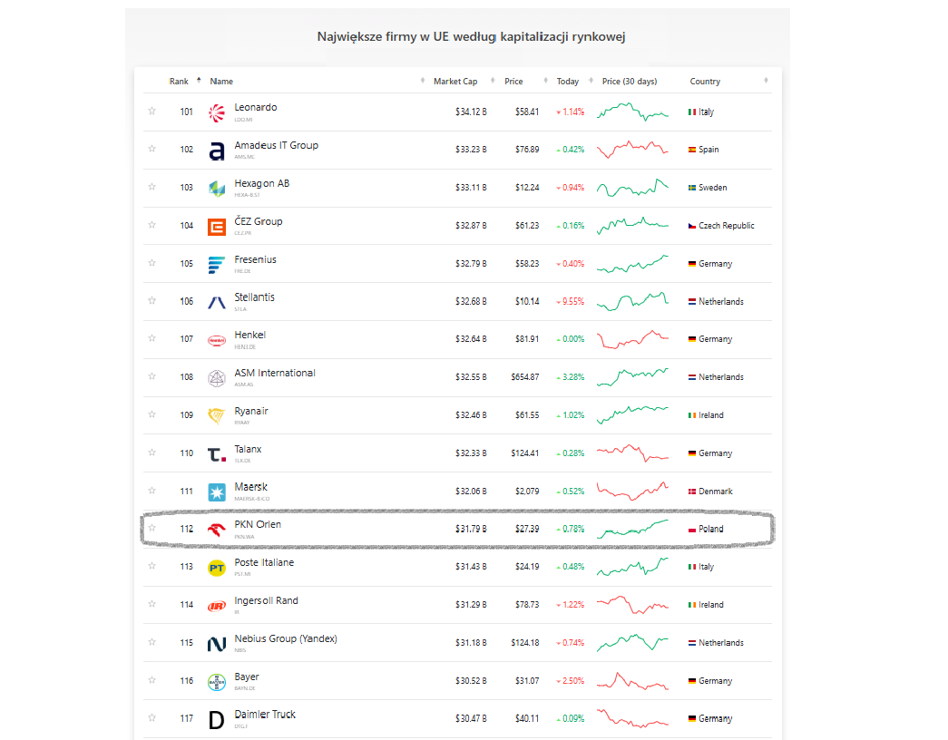Mark PKN Orlen as favorite

[x=152, y=529]
